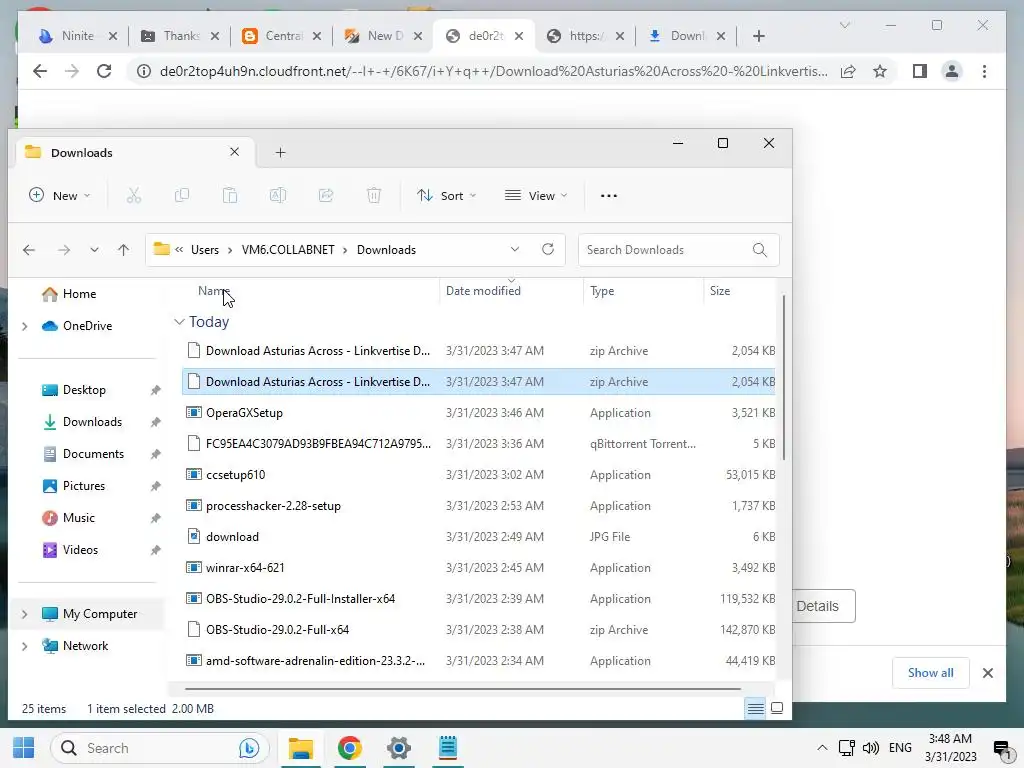Open the New dropdown in Explorer
This screenshot has height=768, width=1024.
[59, 195]
